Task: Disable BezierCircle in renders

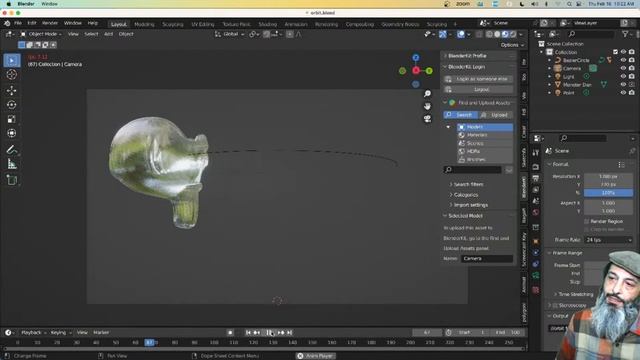Action: tap(632, 60)
